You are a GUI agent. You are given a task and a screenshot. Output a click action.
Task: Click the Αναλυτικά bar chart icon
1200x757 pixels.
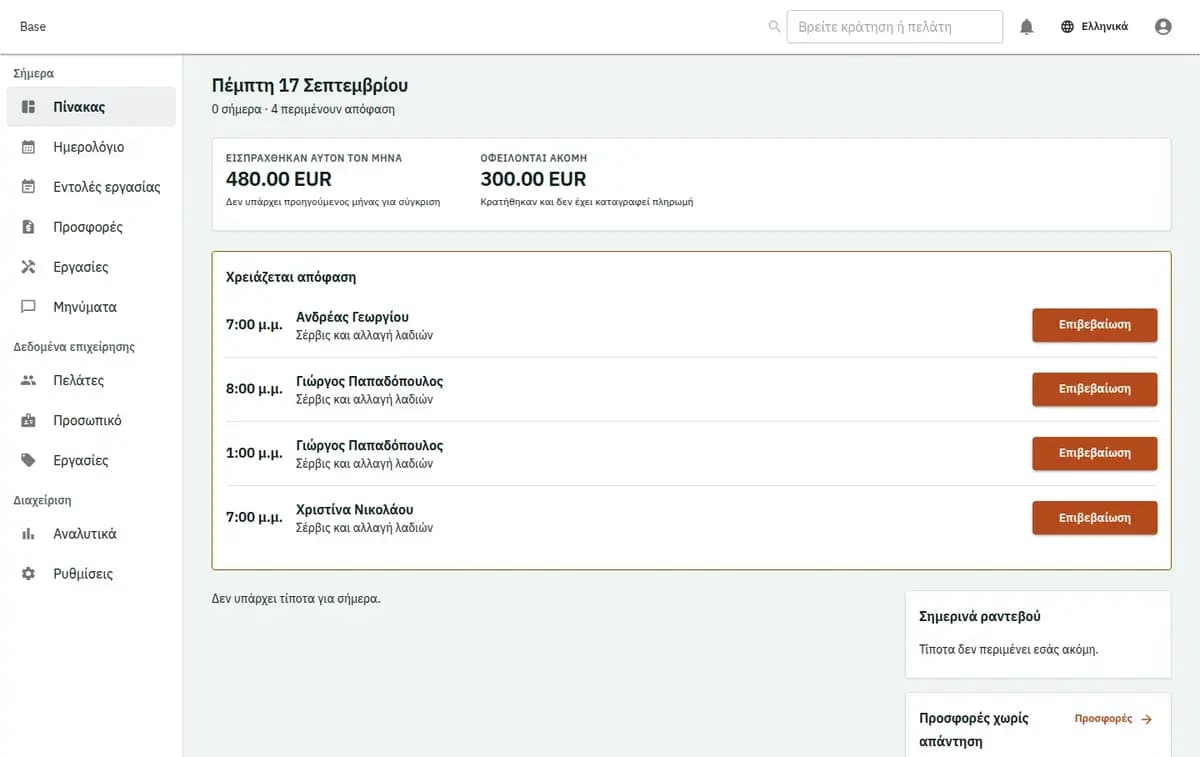tap(29, 534)
